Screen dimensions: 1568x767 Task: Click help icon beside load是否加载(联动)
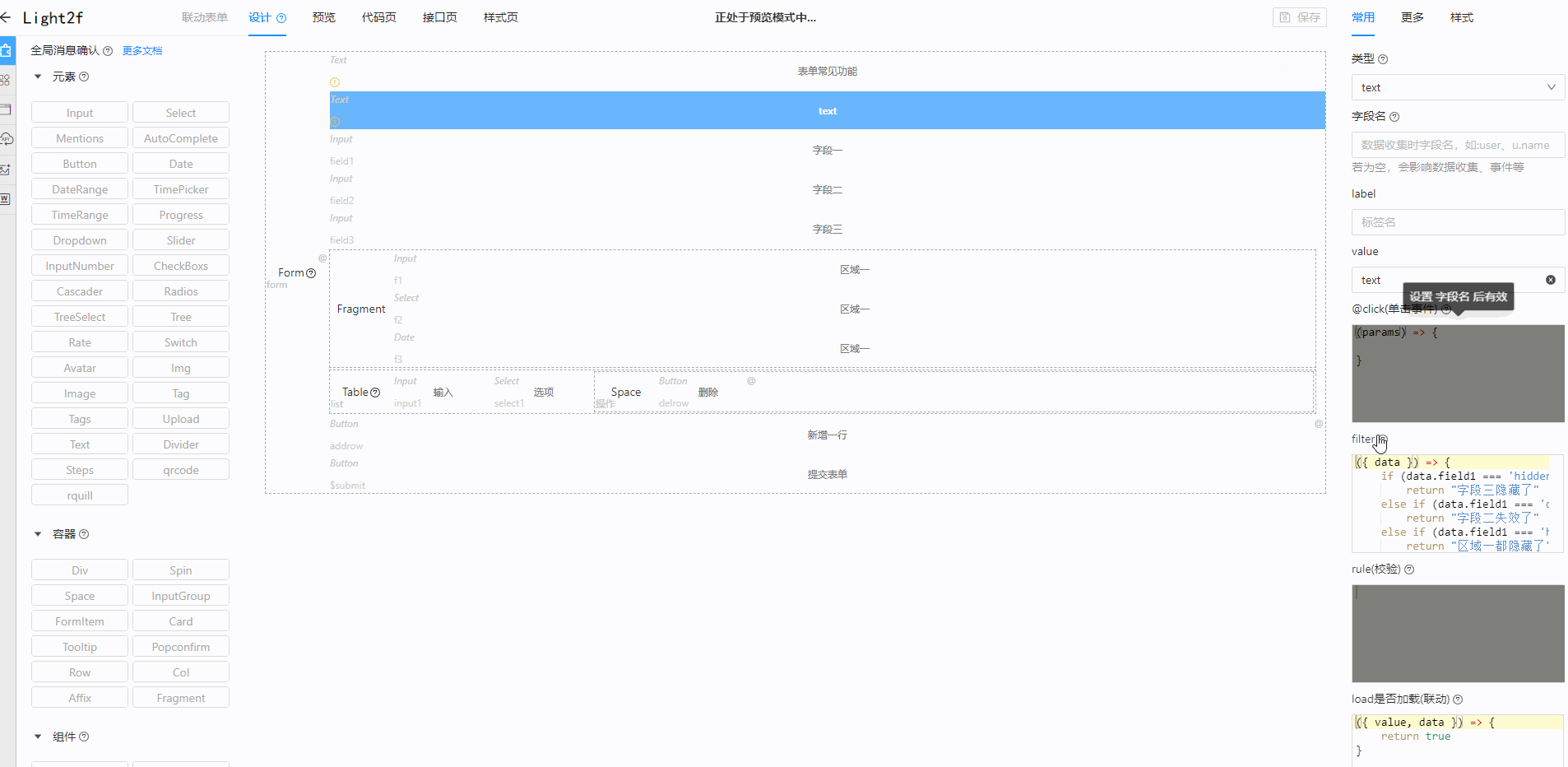click(1458, 700)
